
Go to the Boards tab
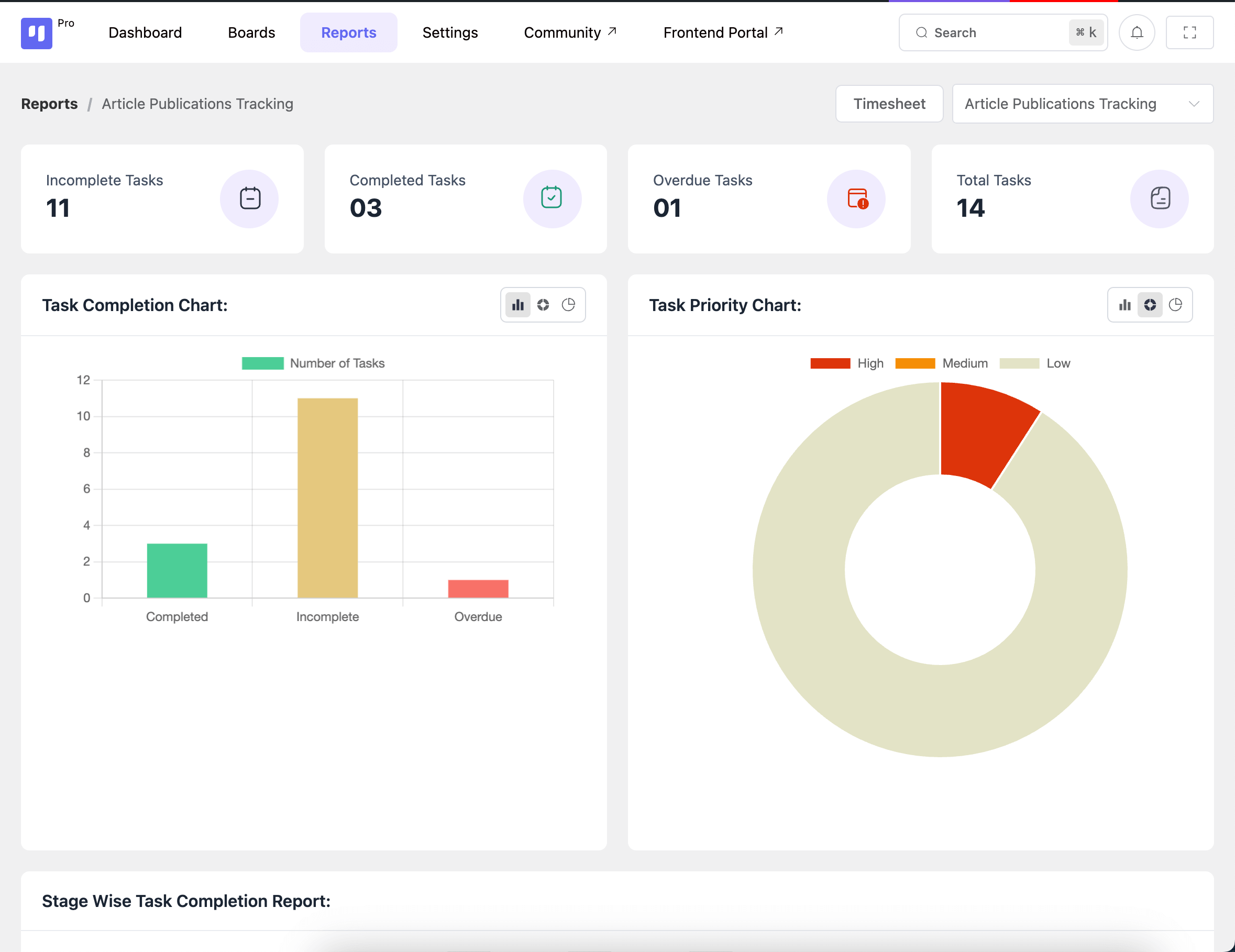[251, 33]
